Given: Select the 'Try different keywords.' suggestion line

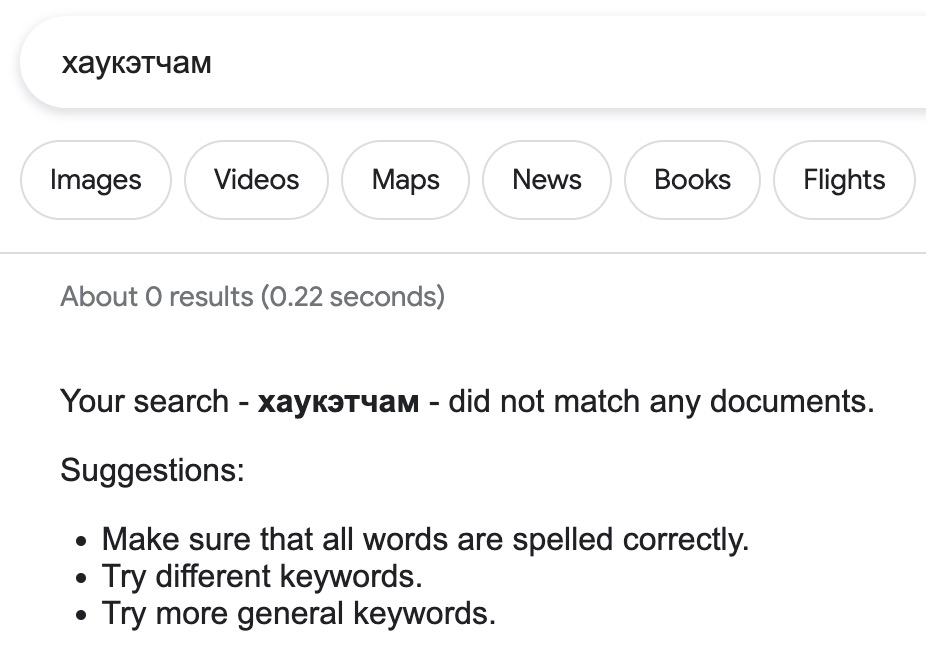Looking at the screenshot, I should pos(262,577).
